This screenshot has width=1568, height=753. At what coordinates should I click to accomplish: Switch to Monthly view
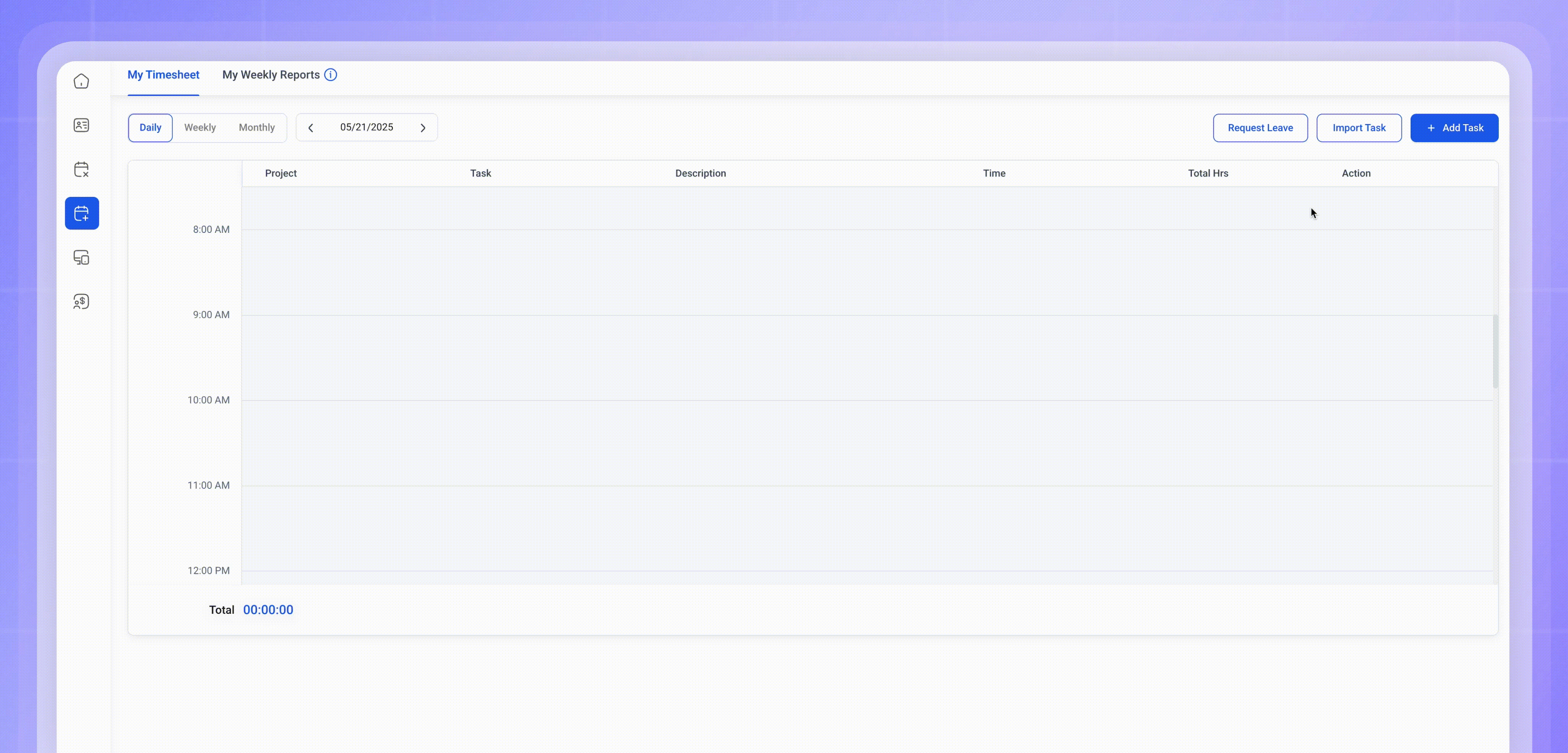click(x=256, y=128)
